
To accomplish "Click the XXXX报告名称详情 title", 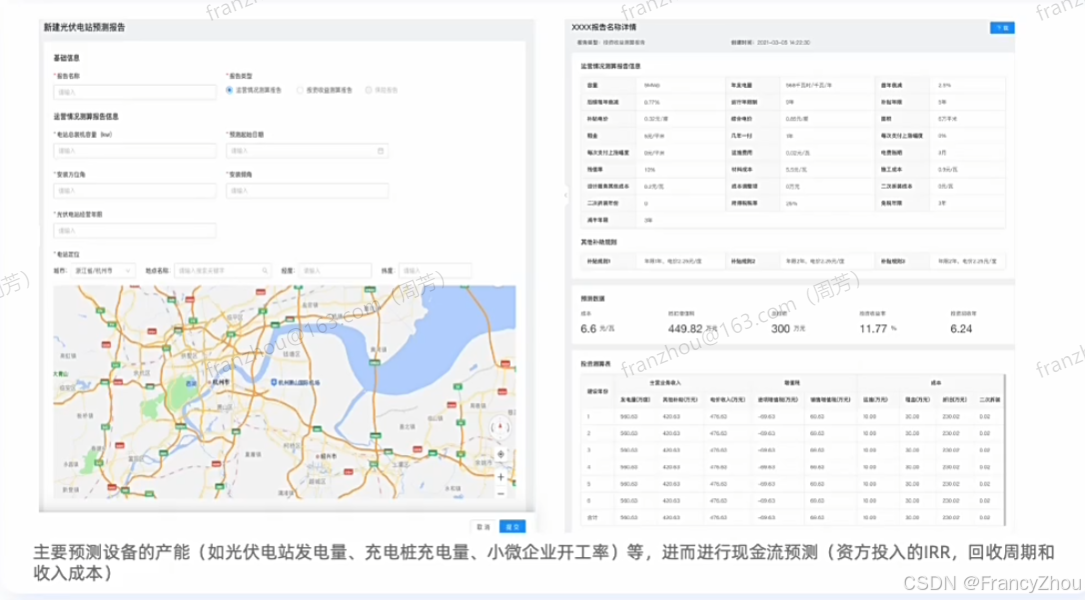I will [603, 27].
